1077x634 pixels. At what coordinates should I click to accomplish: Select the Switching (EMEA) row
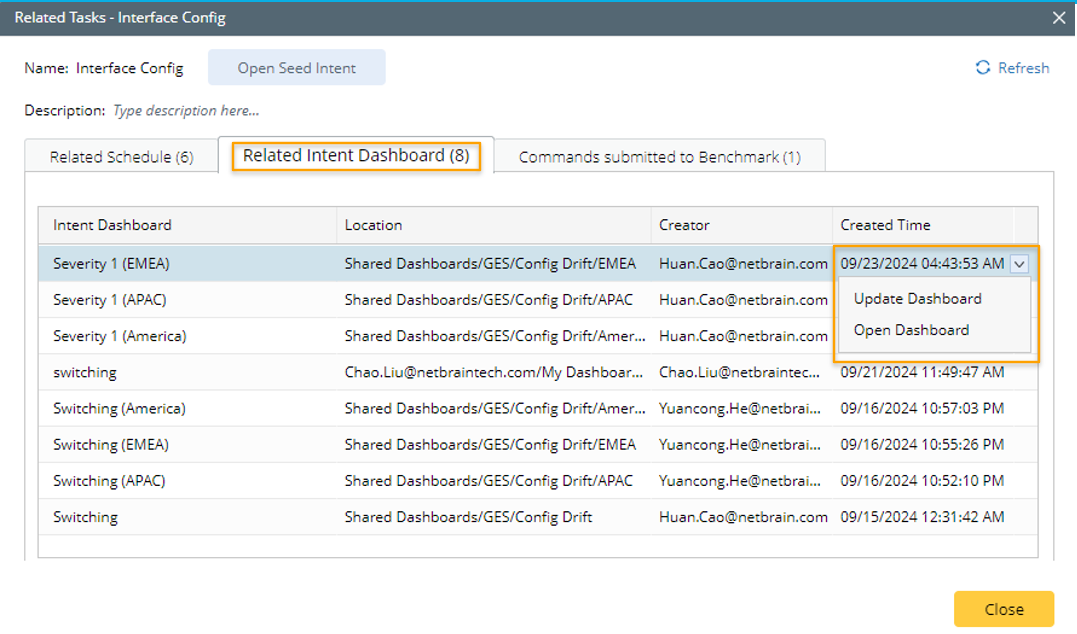[110, 444]
